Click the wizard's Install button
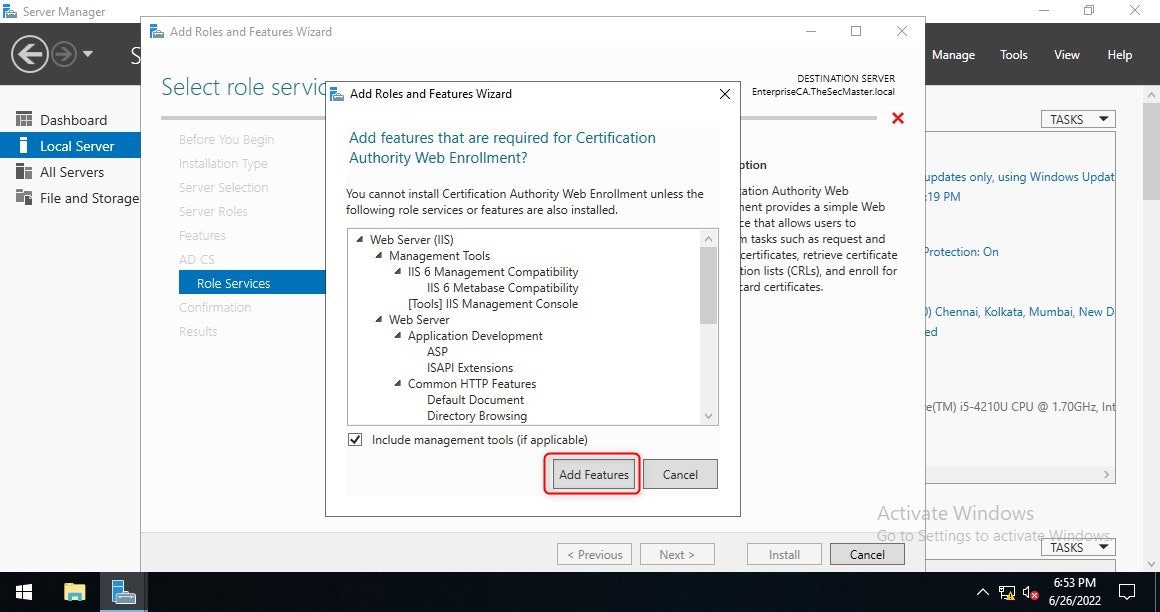Screen dimensions: 1160x612 point(784,554)
